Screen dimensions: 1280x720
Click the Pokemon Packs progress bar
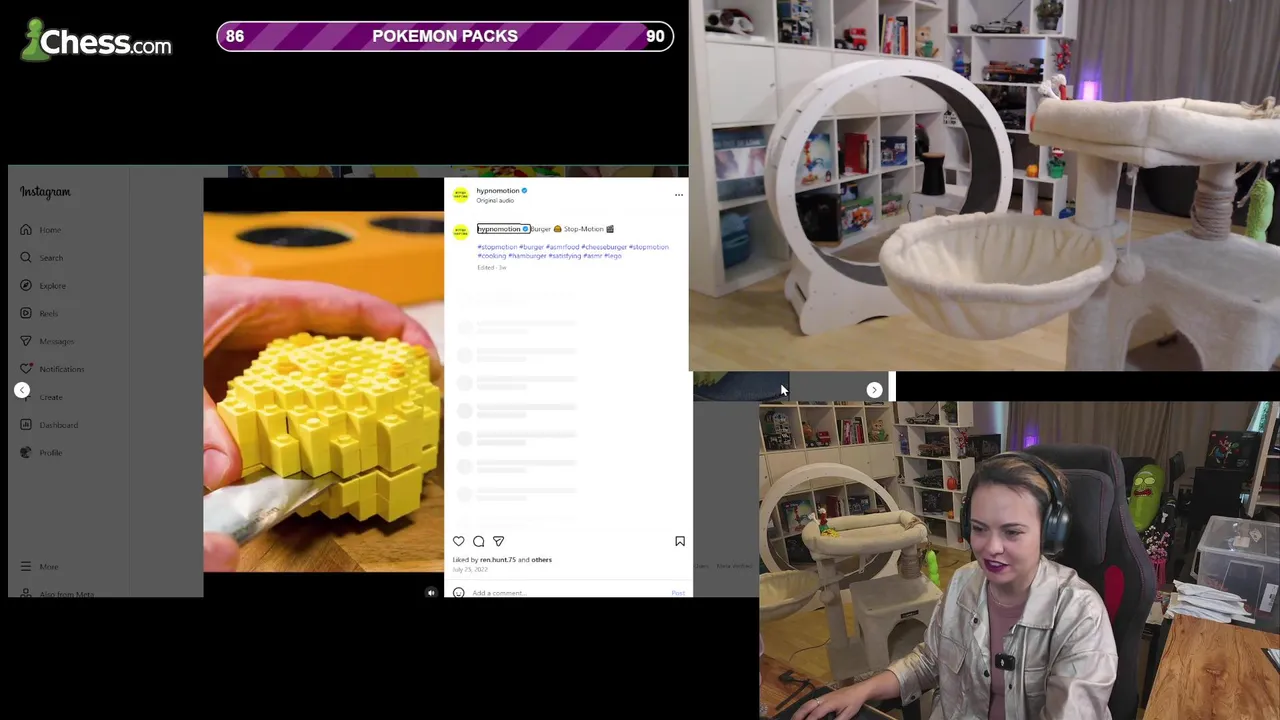pyautogui.click(x=445, y=36)
